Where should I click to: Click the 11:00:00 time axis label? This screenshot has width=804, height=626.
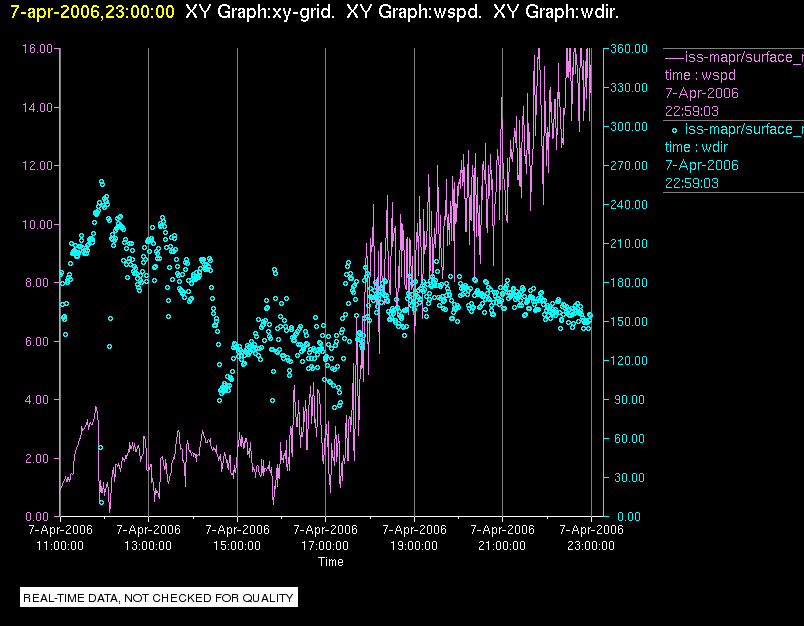[x=60, y=546]
